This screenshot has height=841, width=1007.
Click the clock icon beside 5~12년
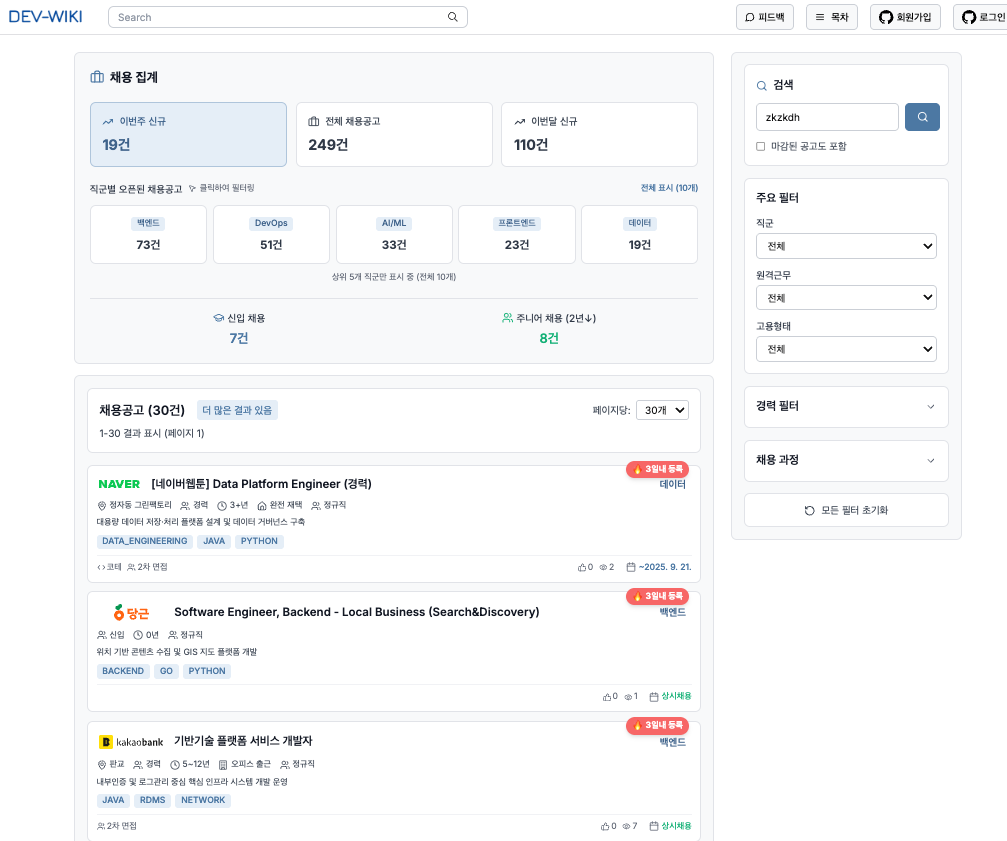point(175,765)
